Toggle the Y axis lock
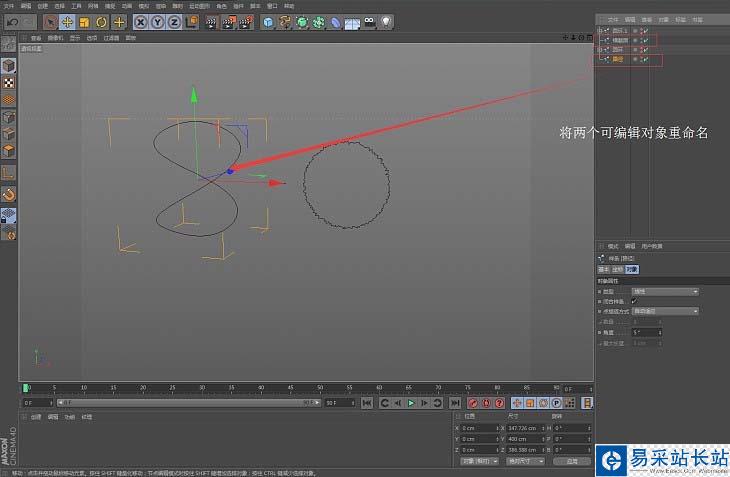This screenshot has width=730, height=477. 157,22
